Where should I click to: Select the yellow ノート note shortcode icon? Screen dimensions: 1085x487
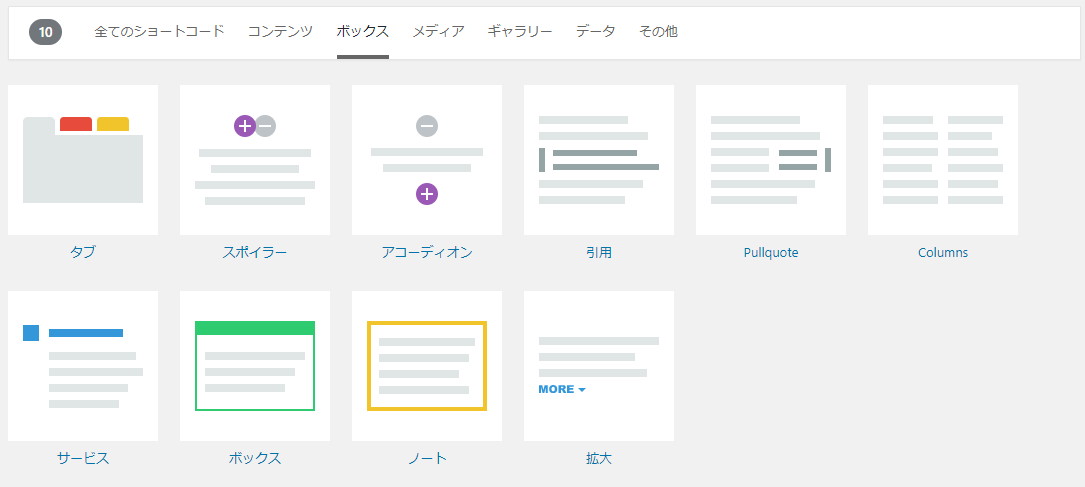point(427,366)
